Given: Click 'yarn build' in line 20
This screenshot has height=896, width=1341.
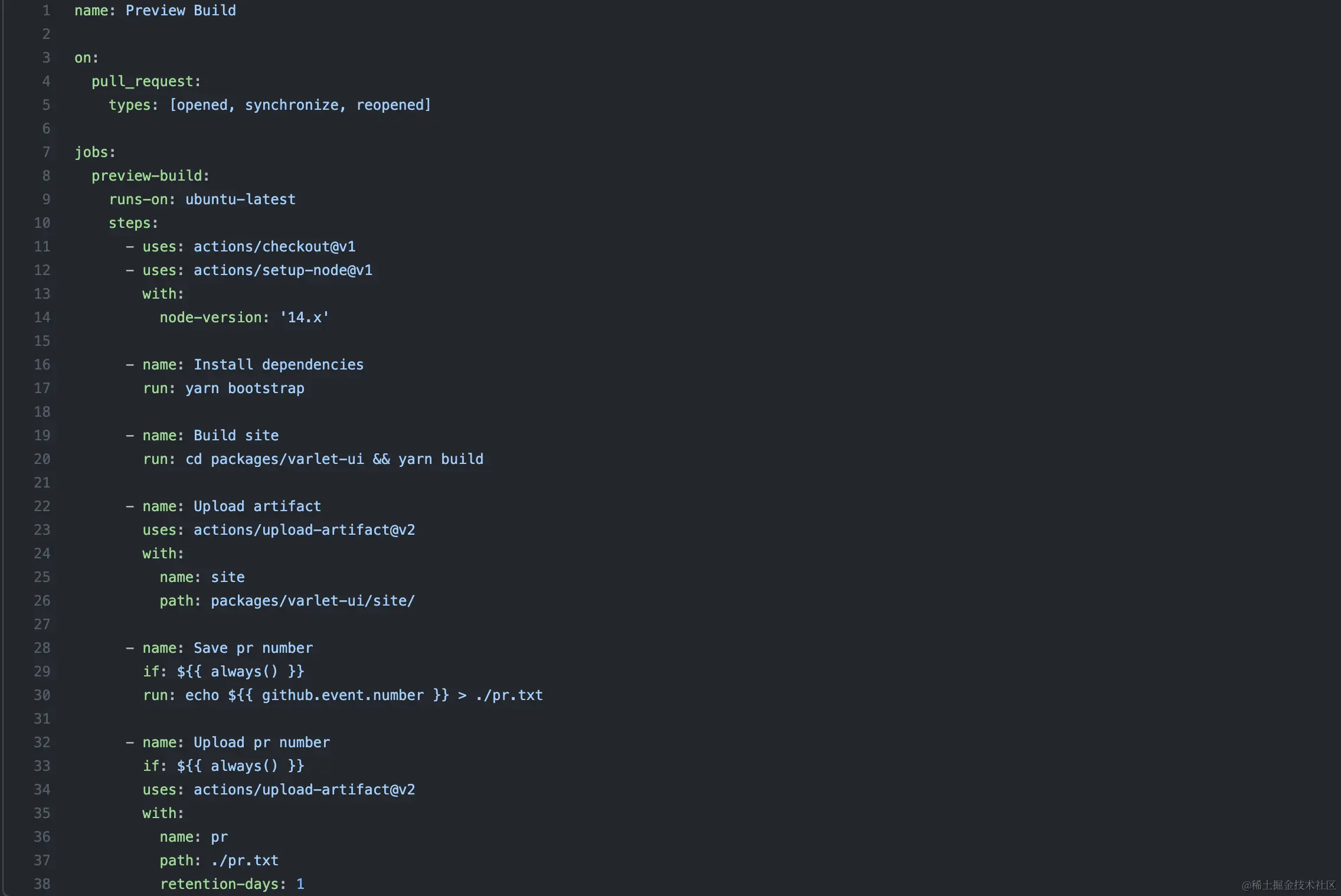Looking at the screenshot, I should coord(440,459).
